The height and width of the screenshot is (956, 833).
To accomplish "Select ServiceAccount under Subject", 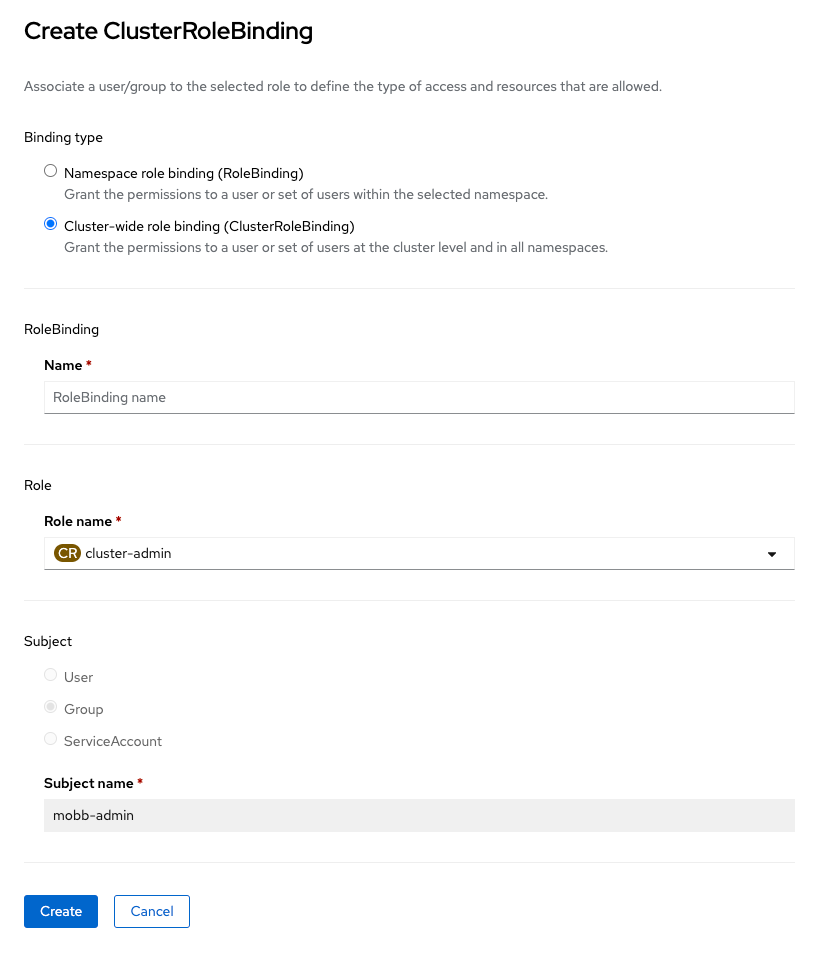I will [x=50, y=738].
